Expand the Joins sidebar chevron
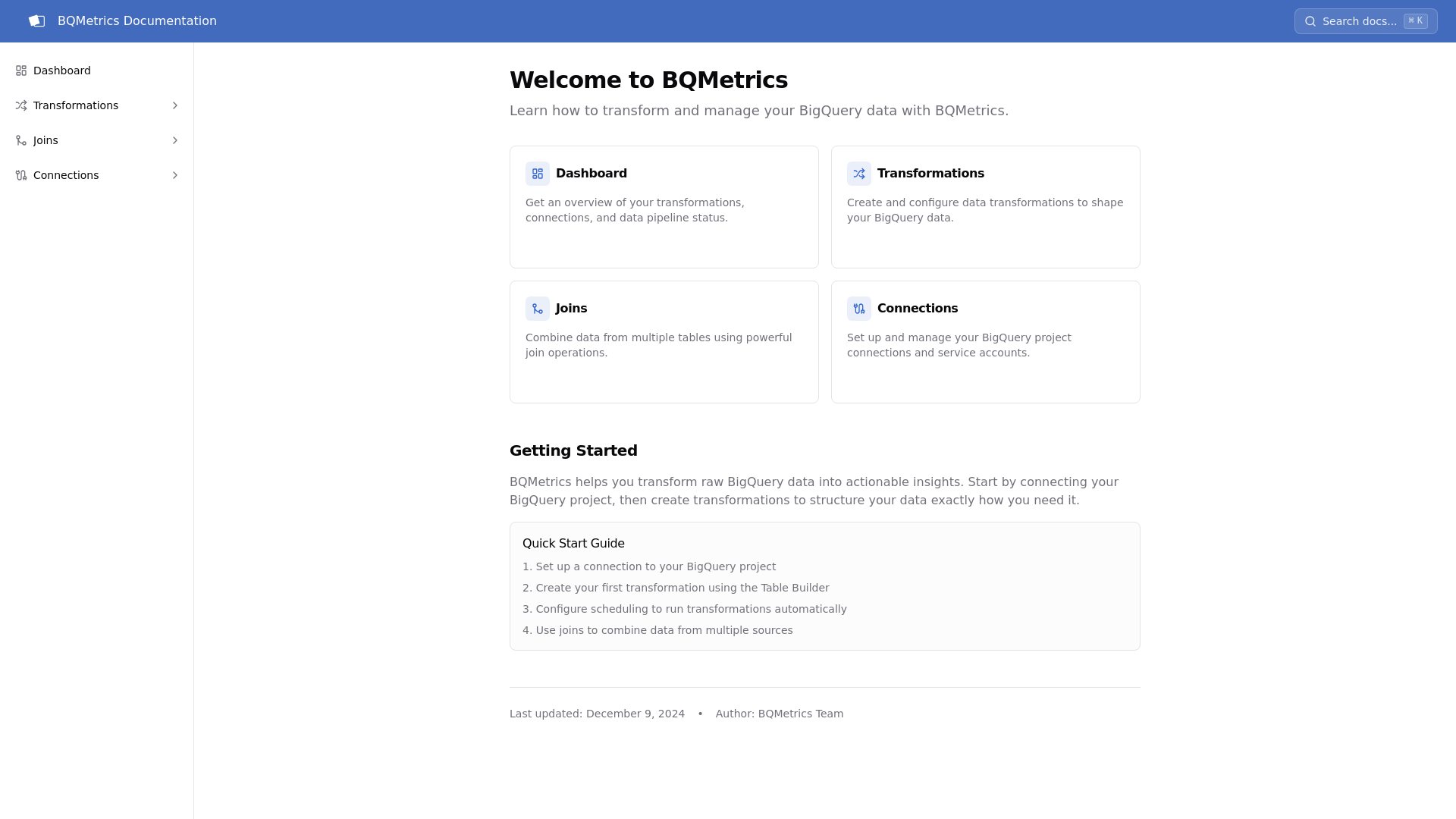The width and height of the screenshot is (1456, 819). click(x=175, y=140)
